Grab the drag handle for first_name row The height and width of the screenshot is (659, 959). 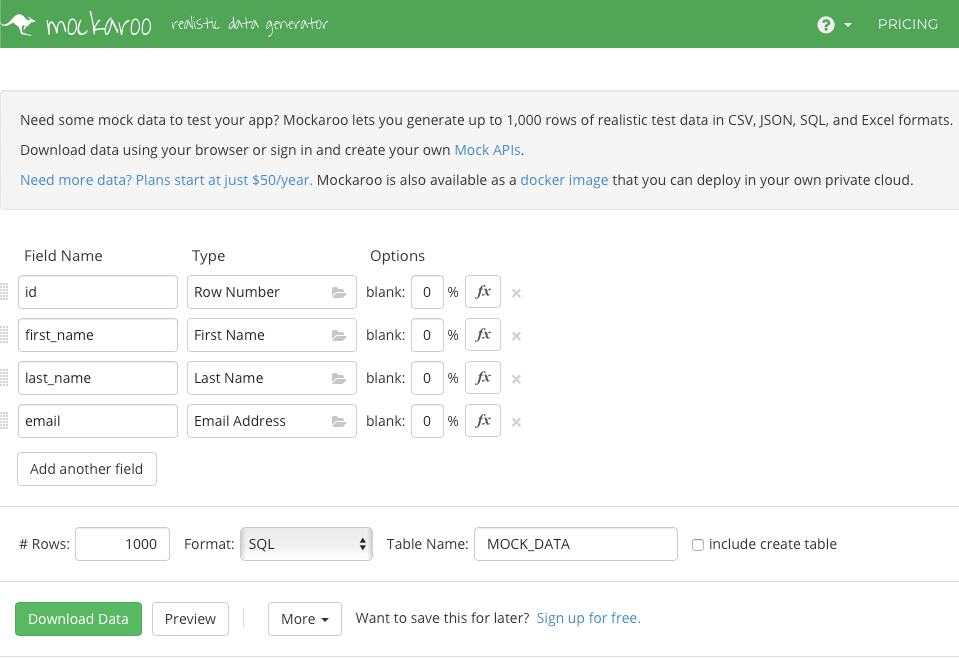point(4,335)
